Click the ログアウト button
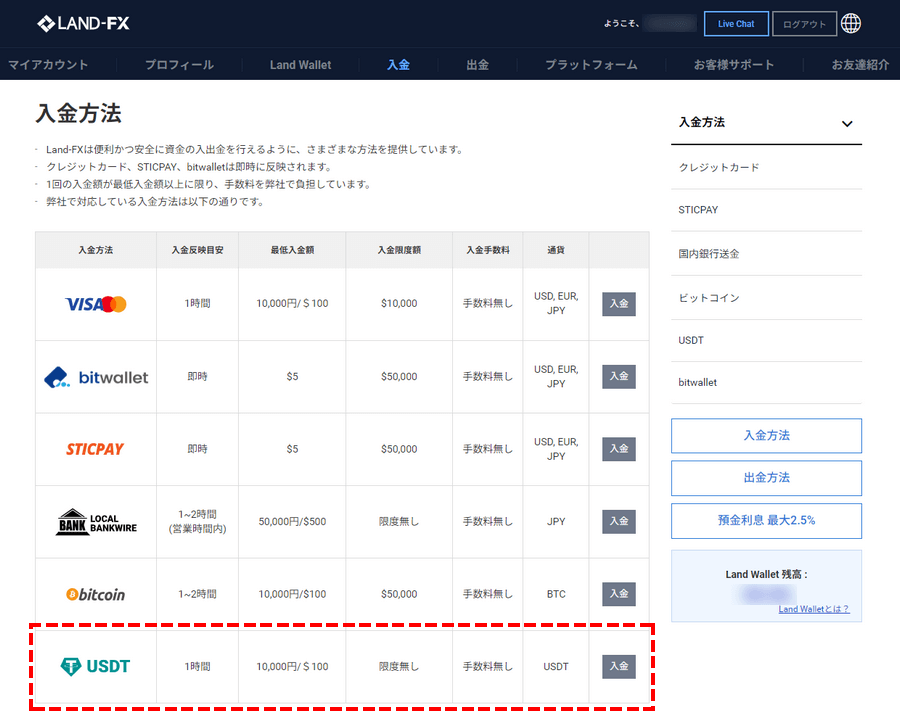The height and width of the screenshot is (720, 900). [804, 24]
